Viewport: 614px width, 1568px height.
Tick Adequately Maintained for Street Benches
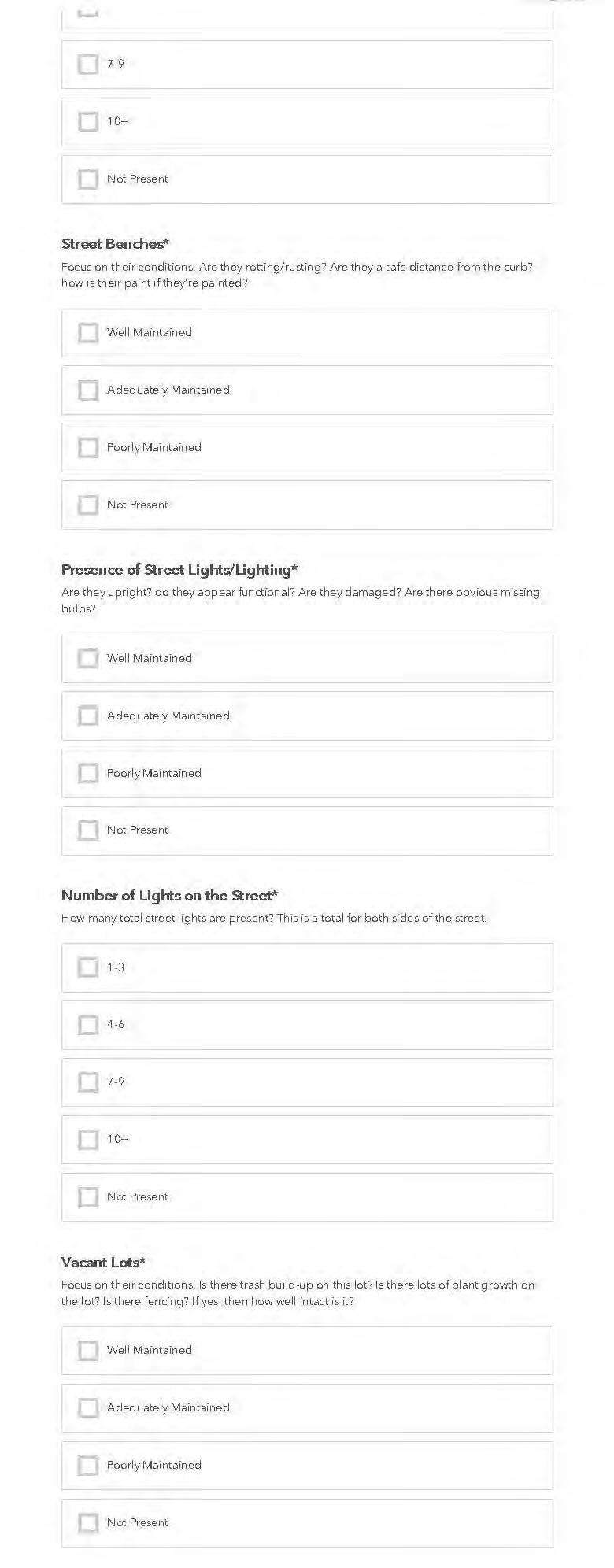click(x=88, y=390)
